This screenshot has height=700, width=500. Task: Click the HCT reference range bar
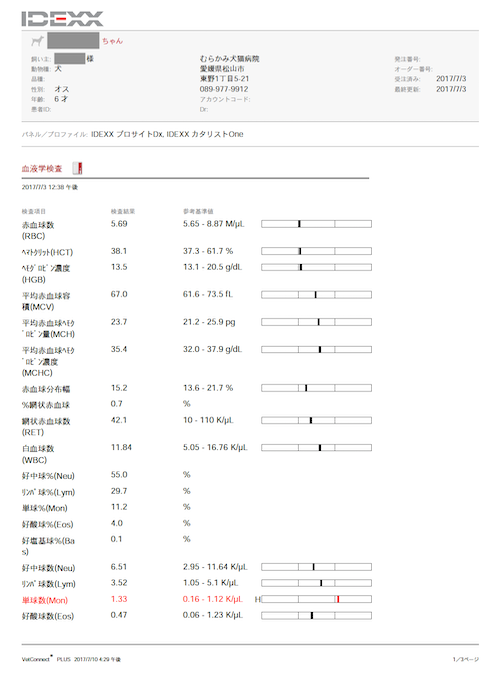317,251
